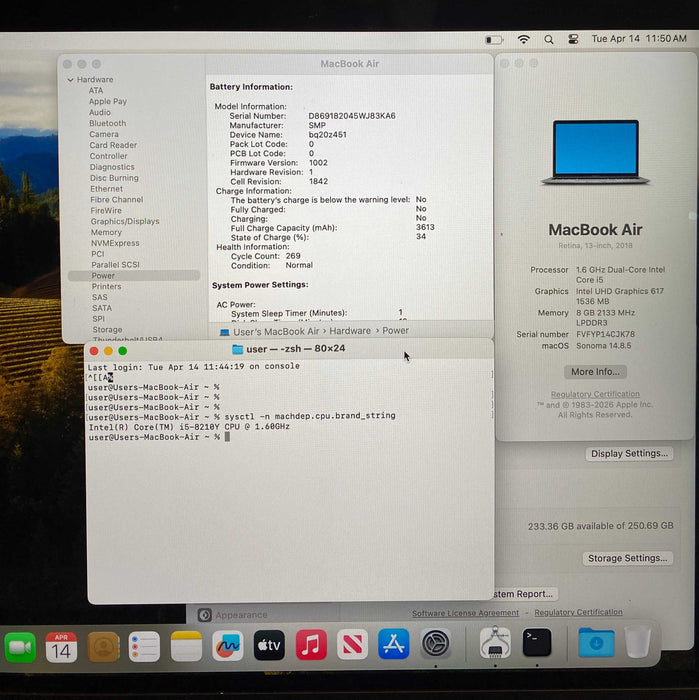The image size is (699, 700).
Task: Open Wi-Fi menu in menu bar
Action: 523,39
